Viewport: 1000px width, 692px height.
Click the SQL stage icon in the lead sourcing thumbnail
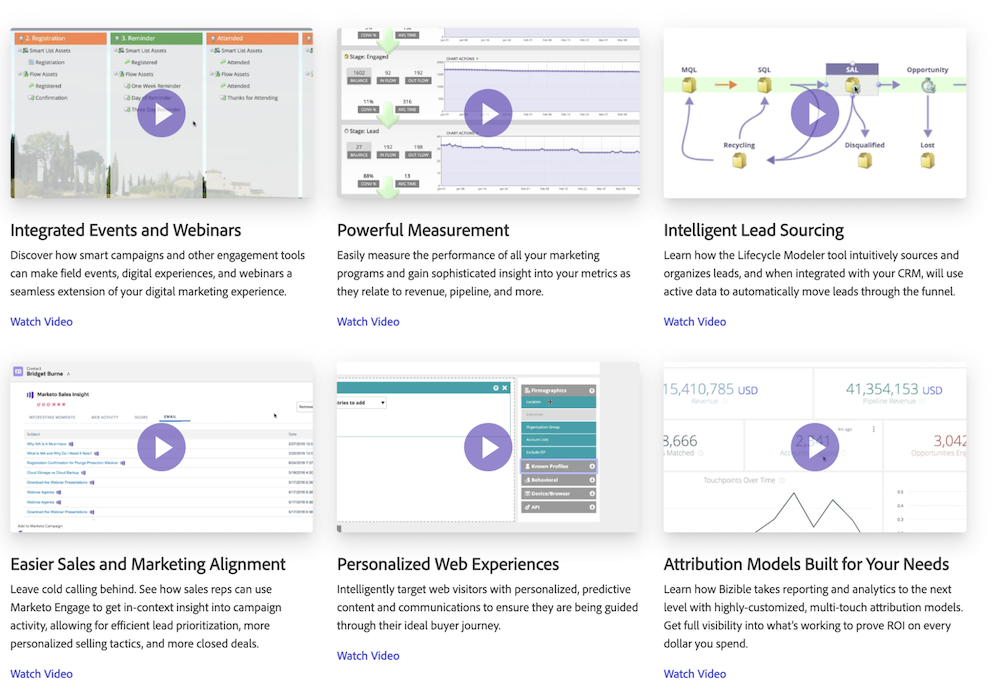click(764, 85)
